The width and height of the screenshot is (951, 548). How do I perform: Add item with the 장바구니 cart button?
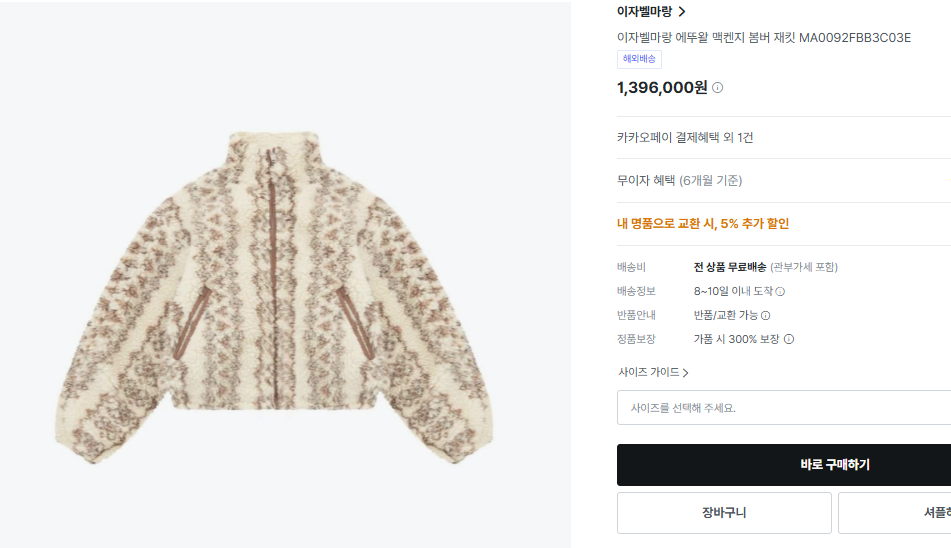pos(724,513)
